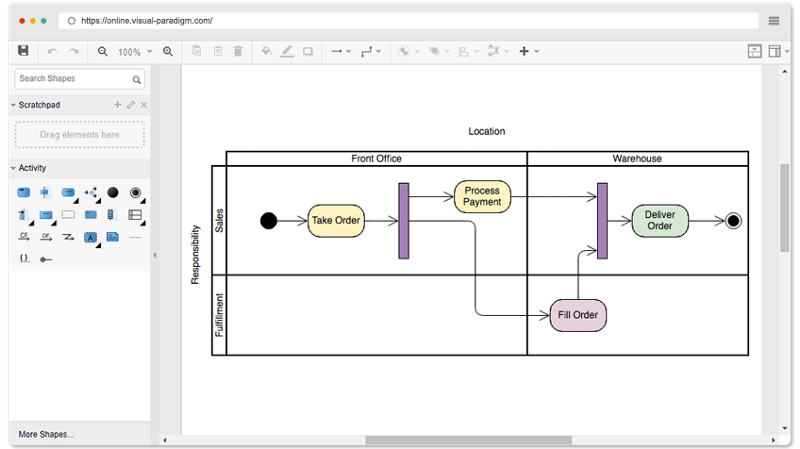Add a new item to Scratchpad with plus icon
Image resolution: width=800 pixels, height=449 pixels.
point(117,105)
